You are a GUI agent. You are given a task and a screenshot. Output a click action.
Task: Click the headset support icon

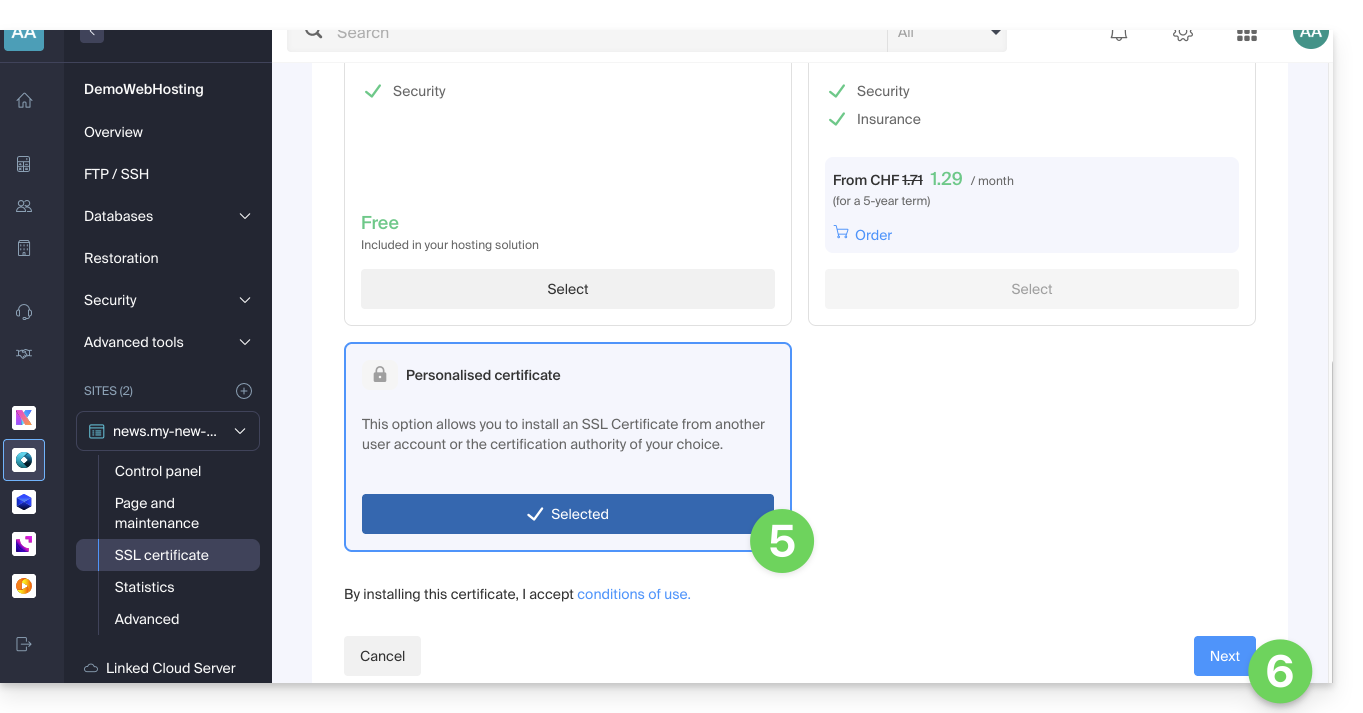pos(24,312)
